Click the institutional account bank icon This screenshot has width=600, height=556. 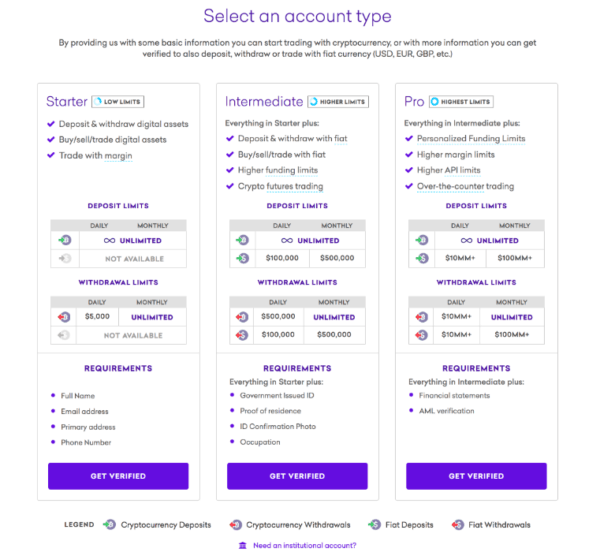point(243,545)
